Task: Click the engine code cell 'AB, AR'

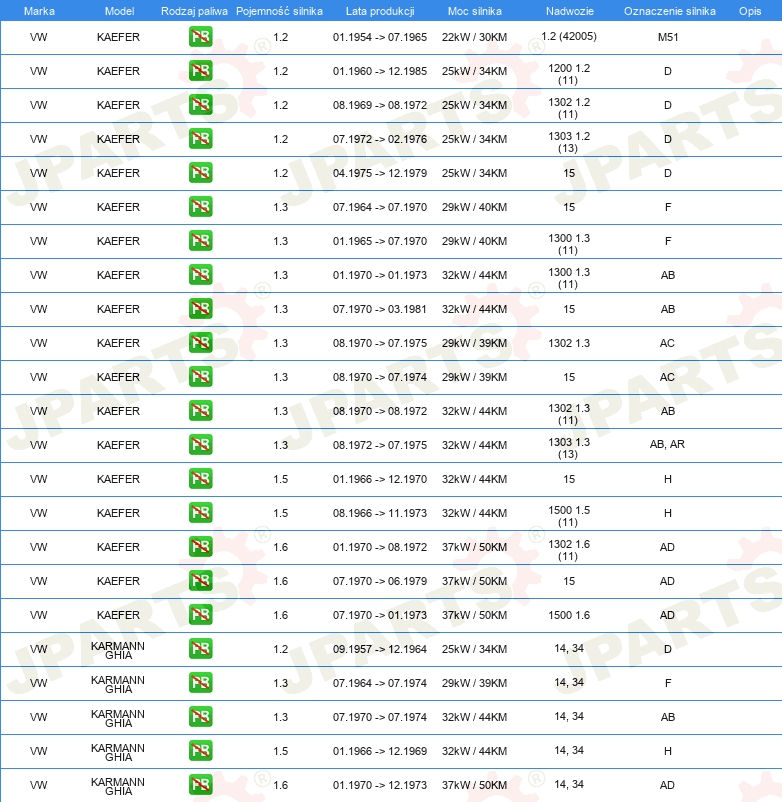Action: click(x=667, y=444)
